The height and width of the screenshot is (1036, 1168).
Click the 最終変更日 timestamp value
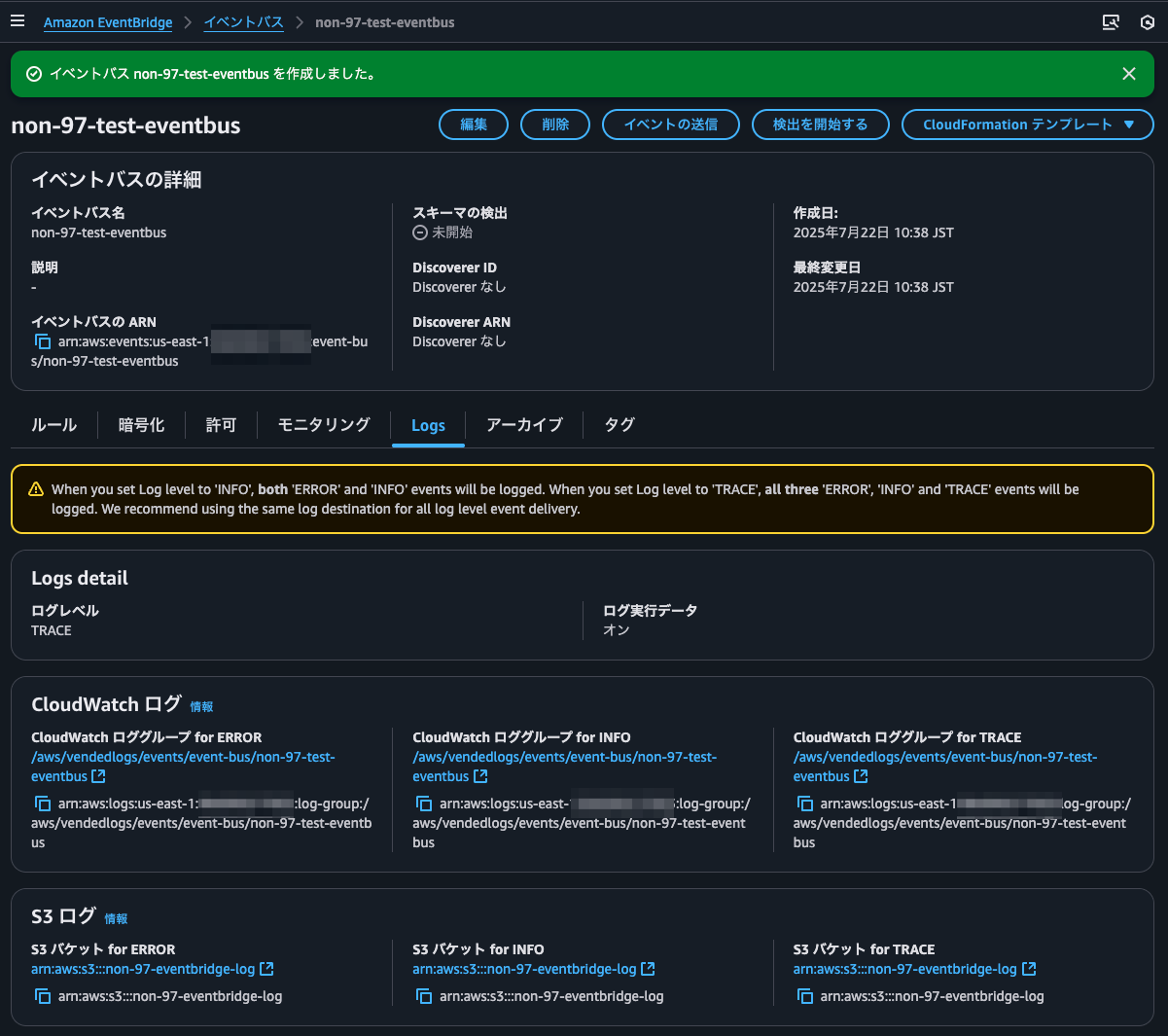click(873, 287)
